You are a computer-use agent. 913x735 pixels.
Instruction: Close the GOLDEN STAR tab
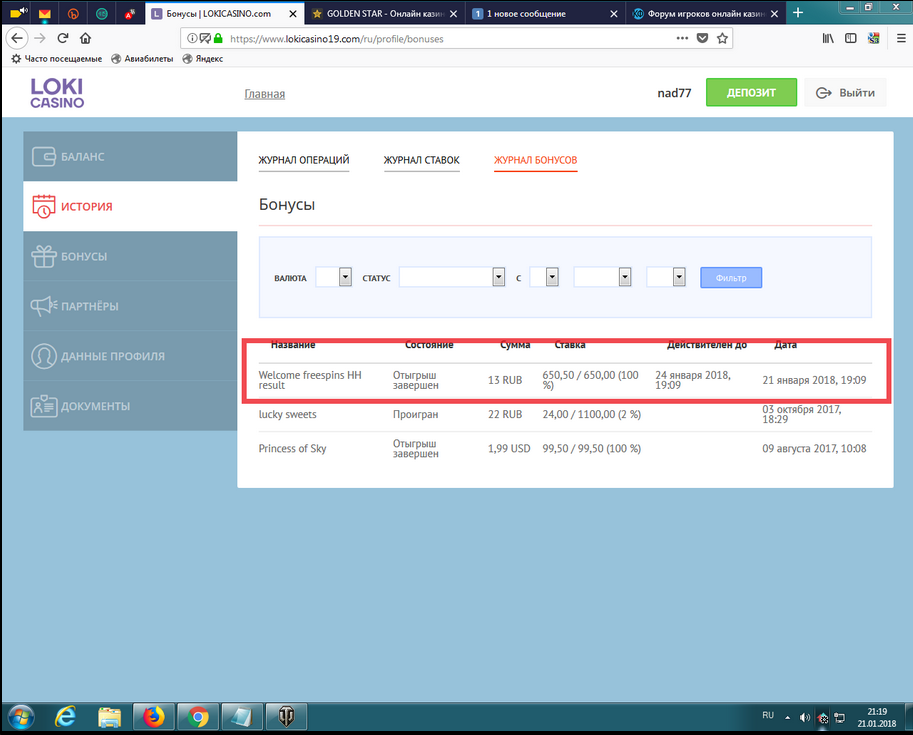pos(454,13)
